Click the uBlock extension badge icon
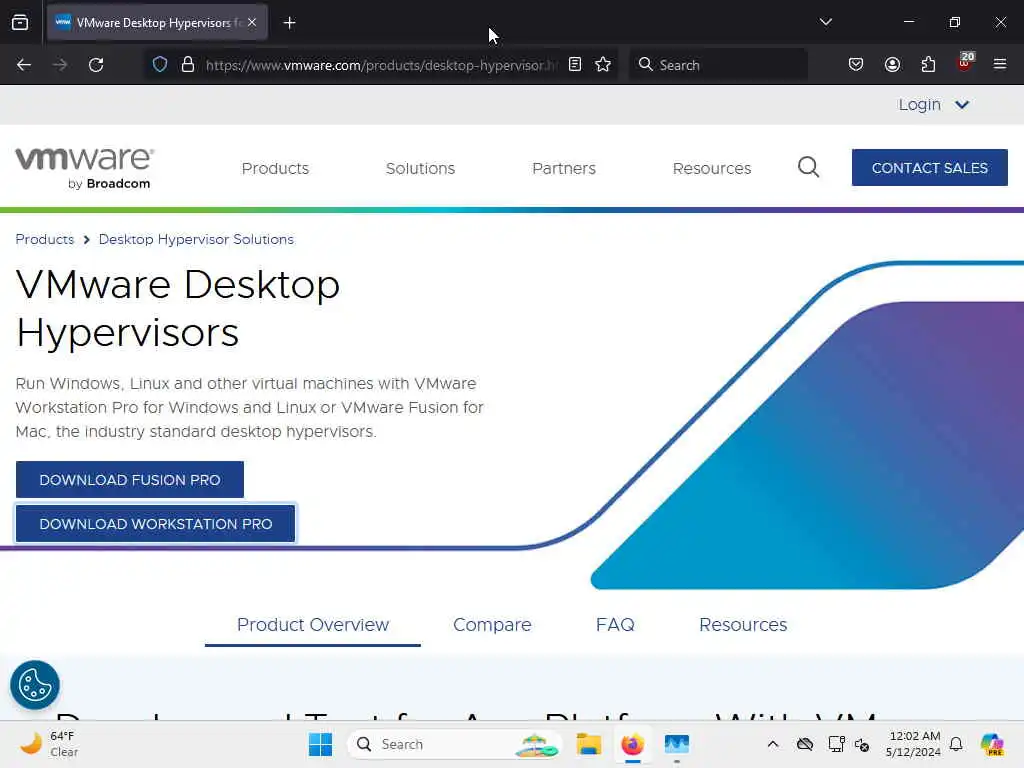1024x768 pixels. click(x=965, y=62)
